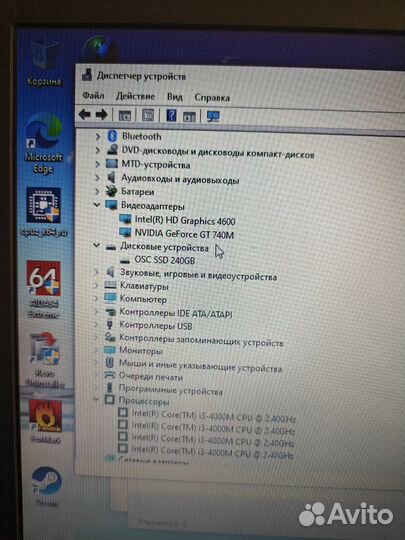
Task: Click the MTD-устройства category icon
Action: (112, 164)
